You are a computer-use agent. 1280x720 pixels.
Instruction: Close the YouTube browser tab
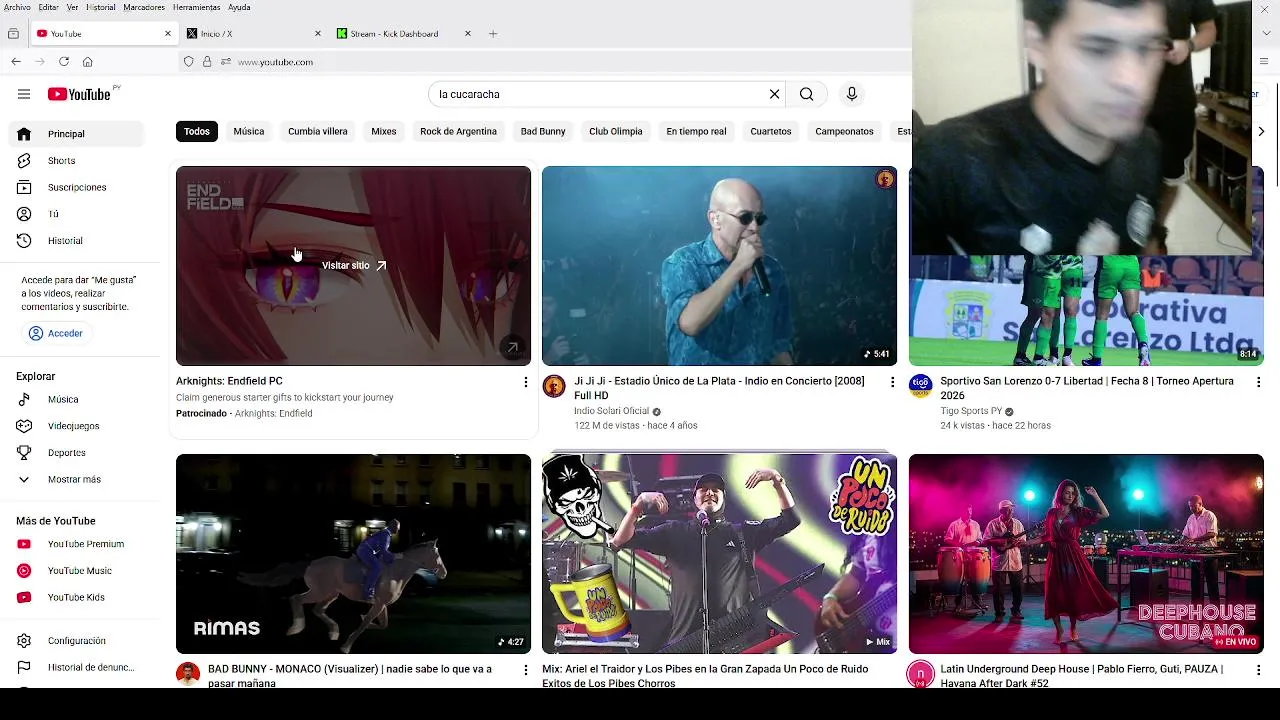tap(168, 34)
